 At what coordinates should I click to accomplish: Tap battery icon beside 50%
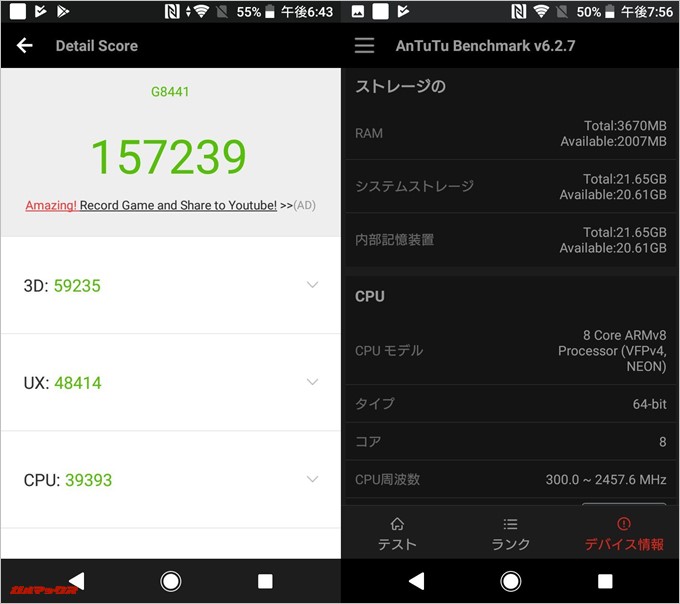[x=609, y=12]
